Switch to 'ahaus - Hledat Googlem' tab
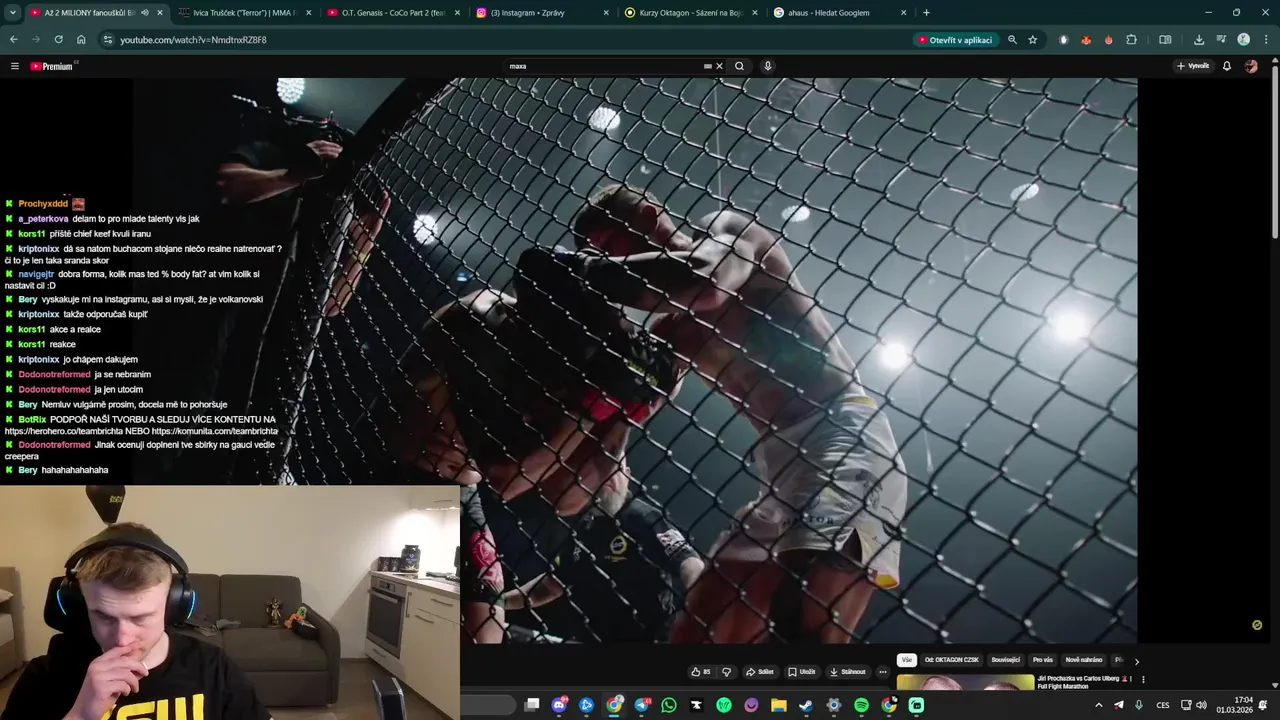Viewport: 1280px width, 720px height. [840, 13]
